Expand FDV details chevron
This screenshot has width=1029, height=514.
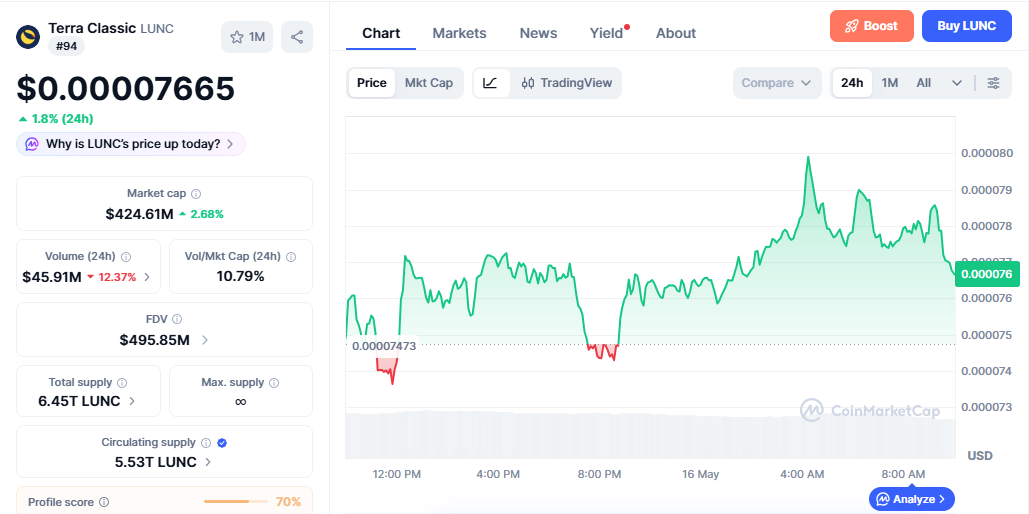[205, 340]
